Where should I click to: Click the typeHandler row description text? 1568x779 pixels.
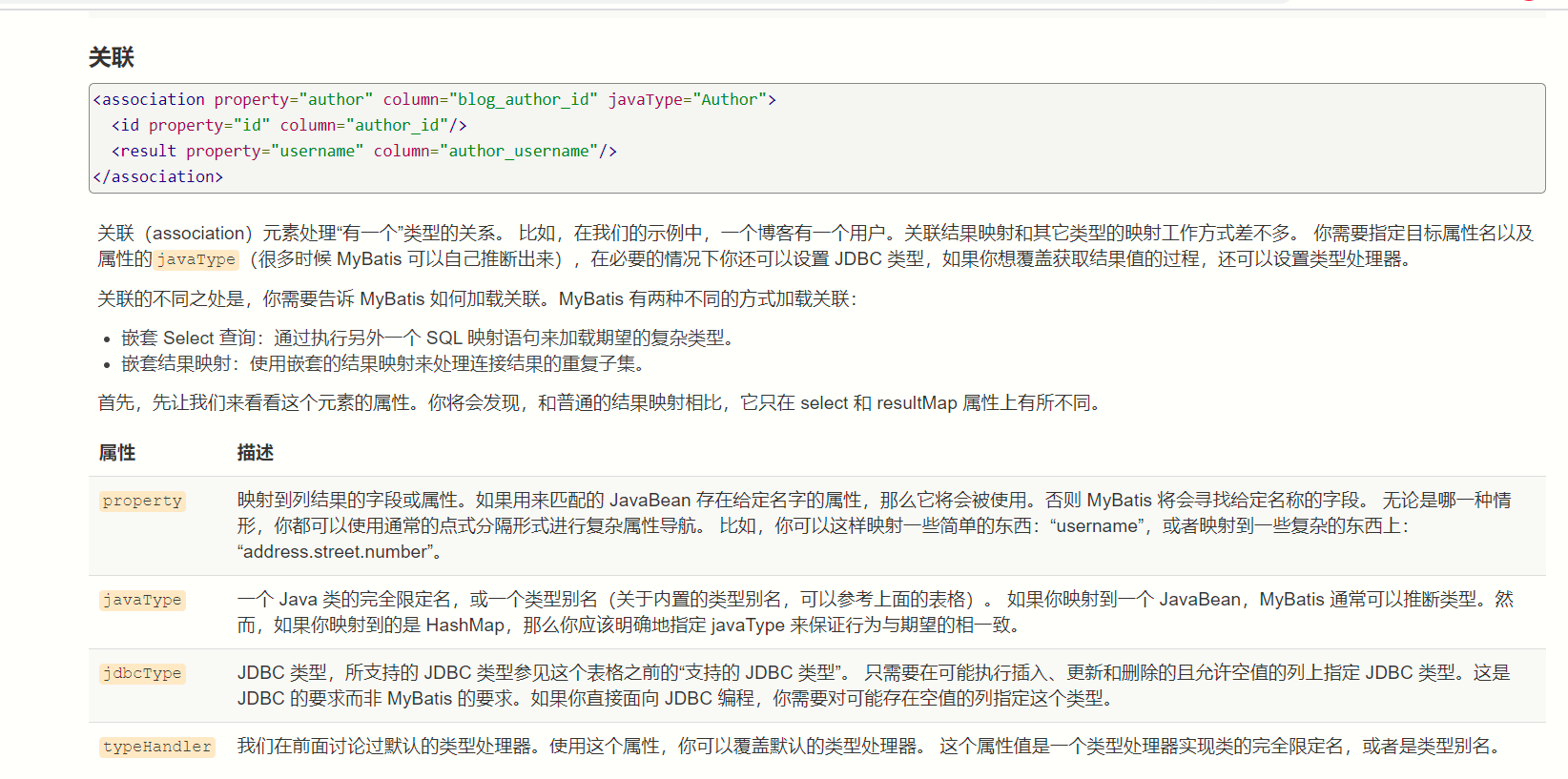tap(873, 746)
